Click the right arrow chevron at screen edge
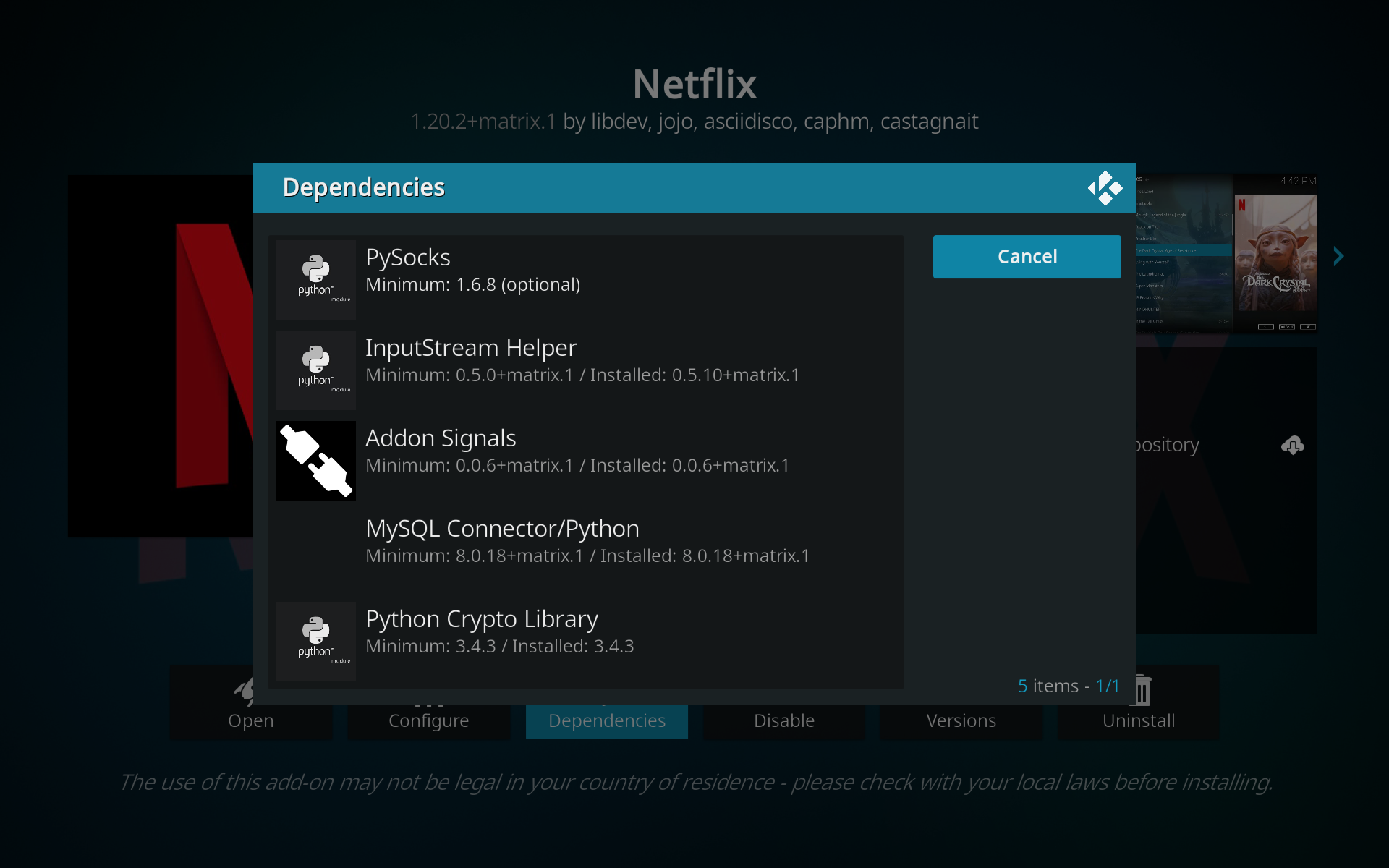The height and width of the screenshot is (868, 1389). [1338, 256]
